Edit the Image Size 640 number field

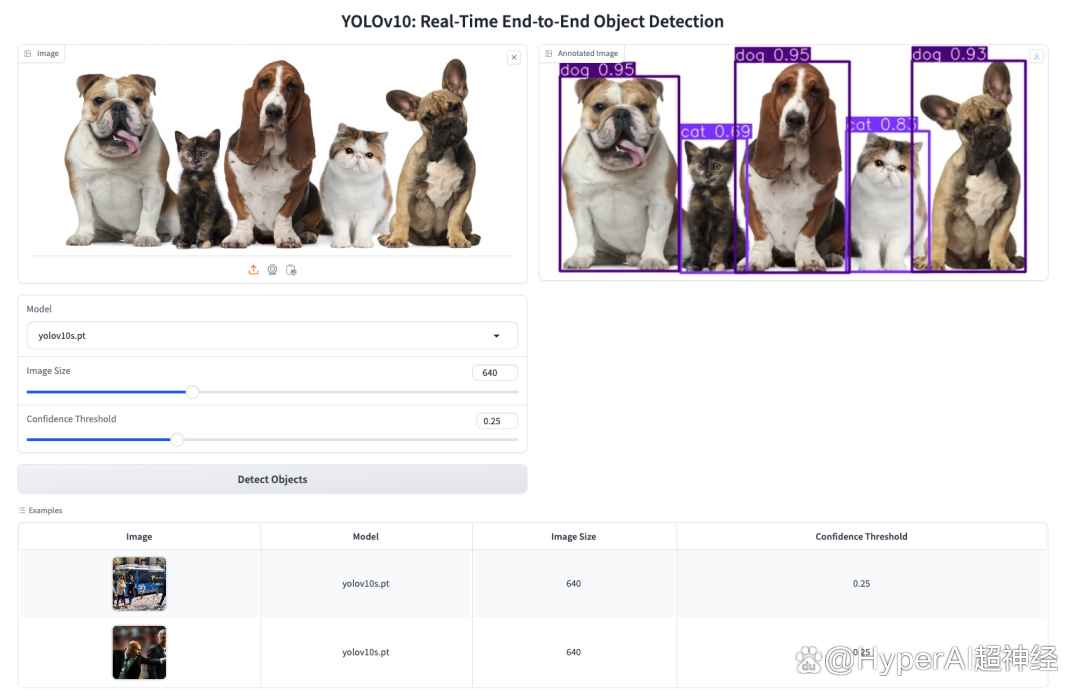click(x=495, y=373)
